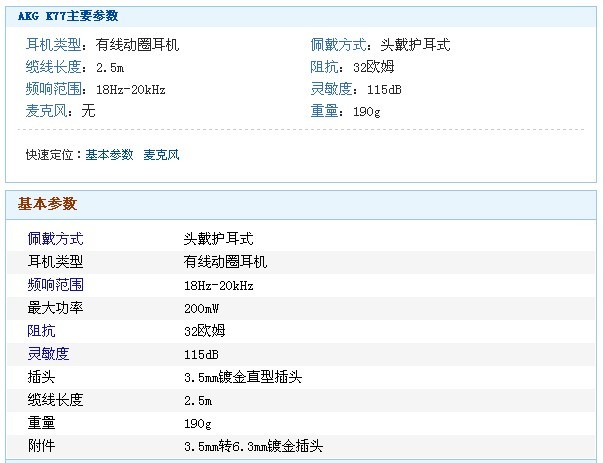
Task: Open the 佩戴方式 link in the 主要参数 summary
Action: point(338,45)
